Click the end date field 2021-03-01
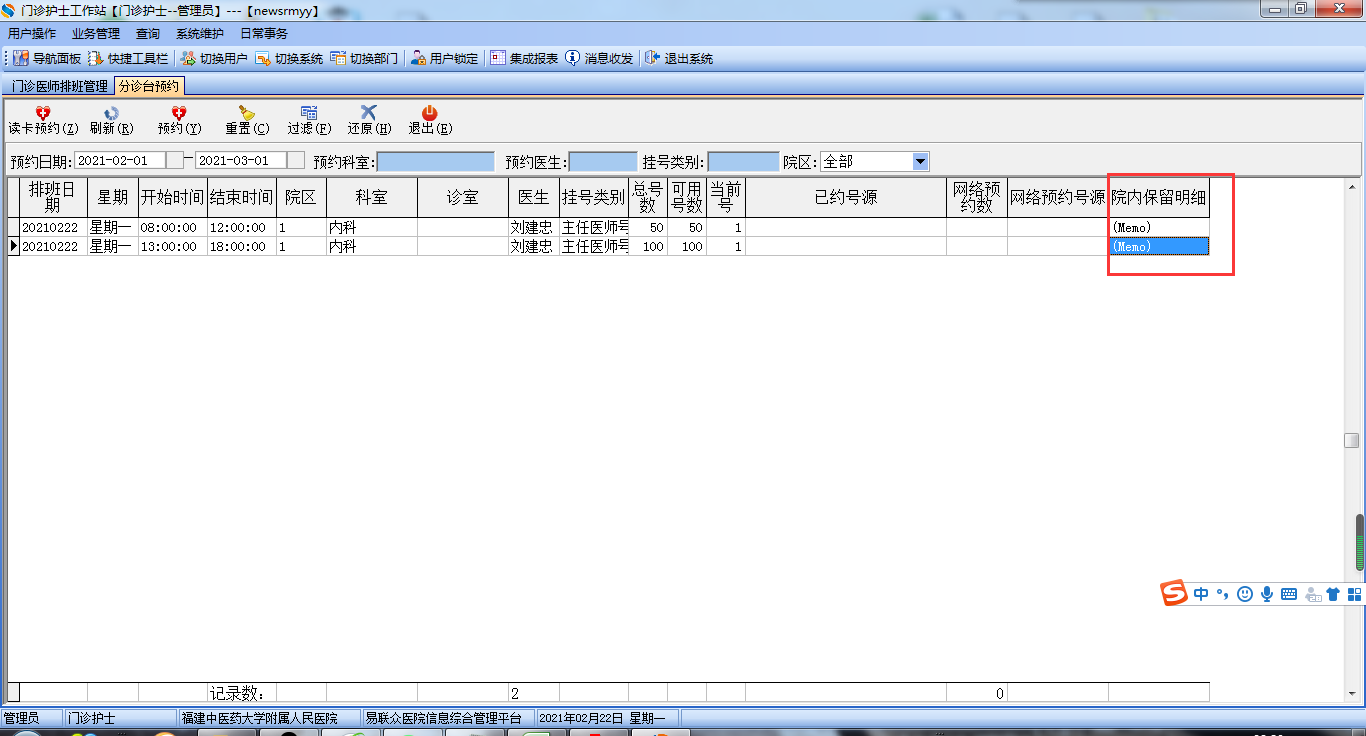The width and height of the screenshot is (1366, 736). (x=241, y=160)
